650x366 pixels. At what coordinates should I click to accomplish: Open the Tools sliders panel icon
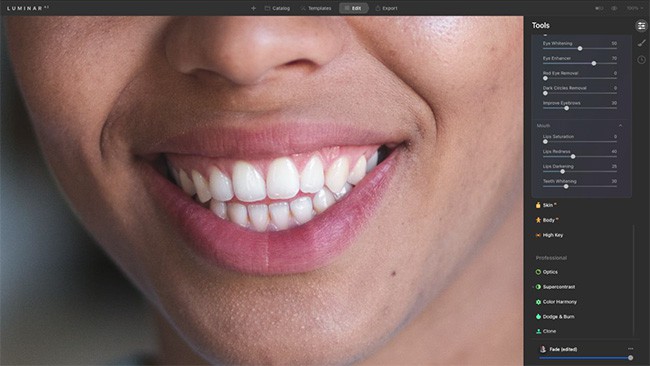(641, 26)
